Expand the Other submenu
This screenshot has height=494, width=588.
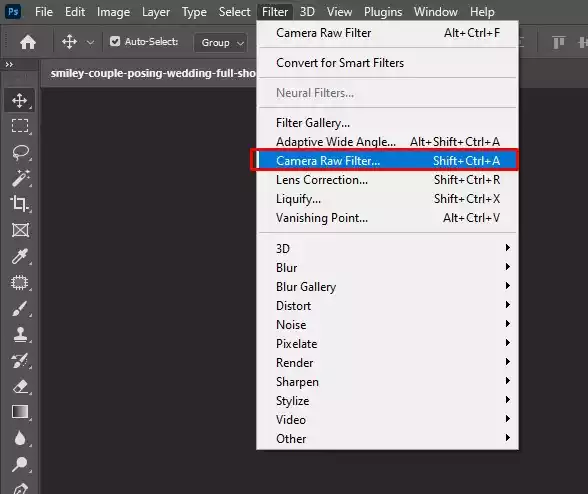(x=388, y=439)
